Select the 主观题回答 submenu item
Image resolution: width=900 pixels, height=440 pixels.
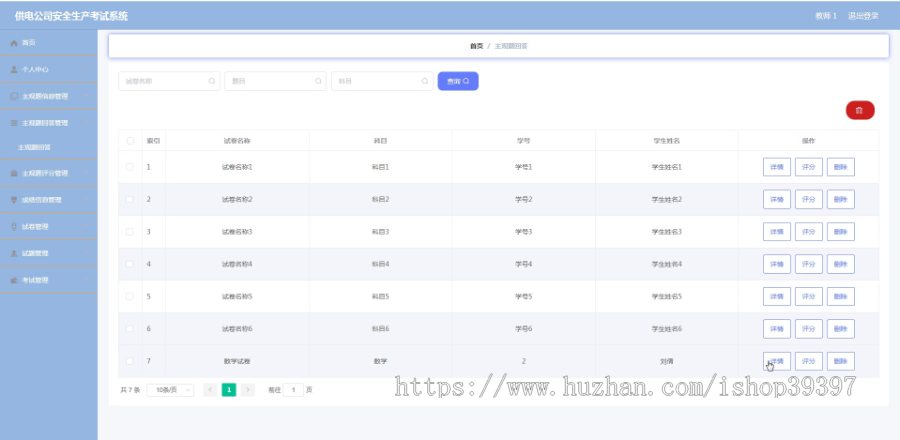point(49,147)
